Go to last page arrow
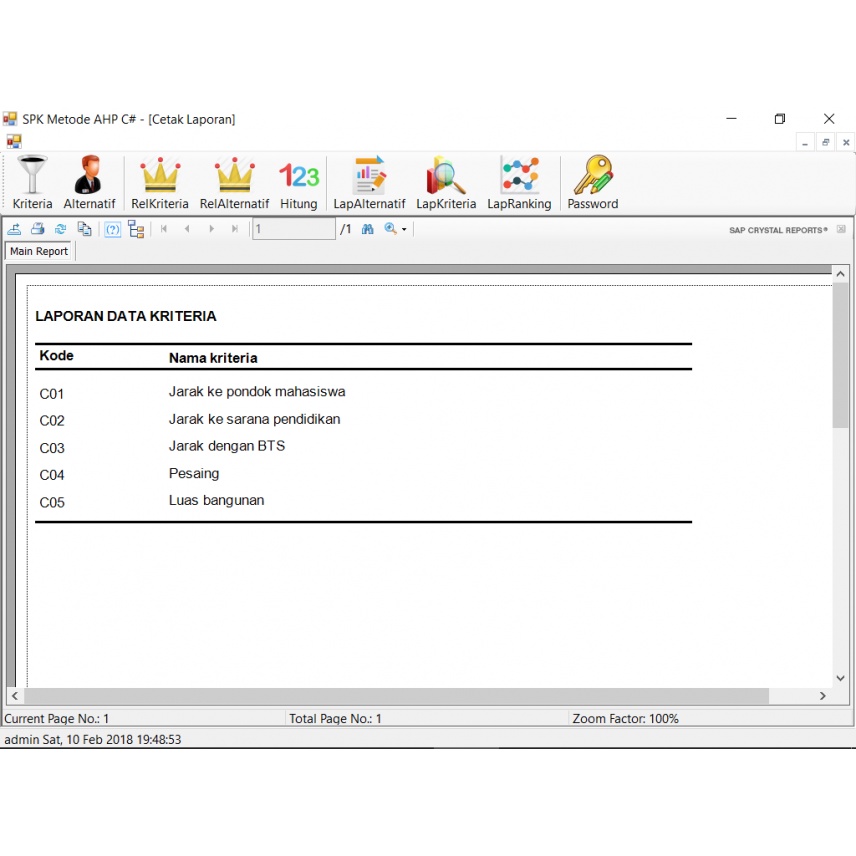856x856 pixels. coord(235,229)
